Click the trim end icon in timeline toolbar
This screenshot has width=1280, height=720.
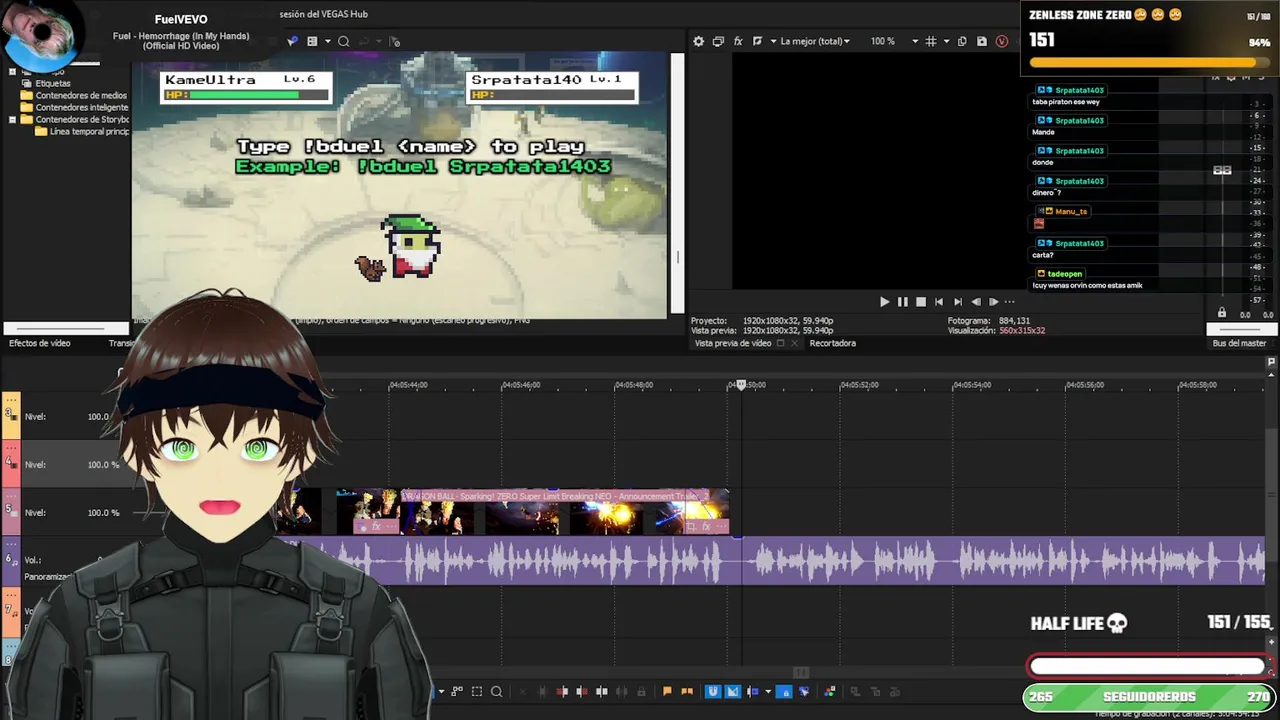click(x=582, y=691)
